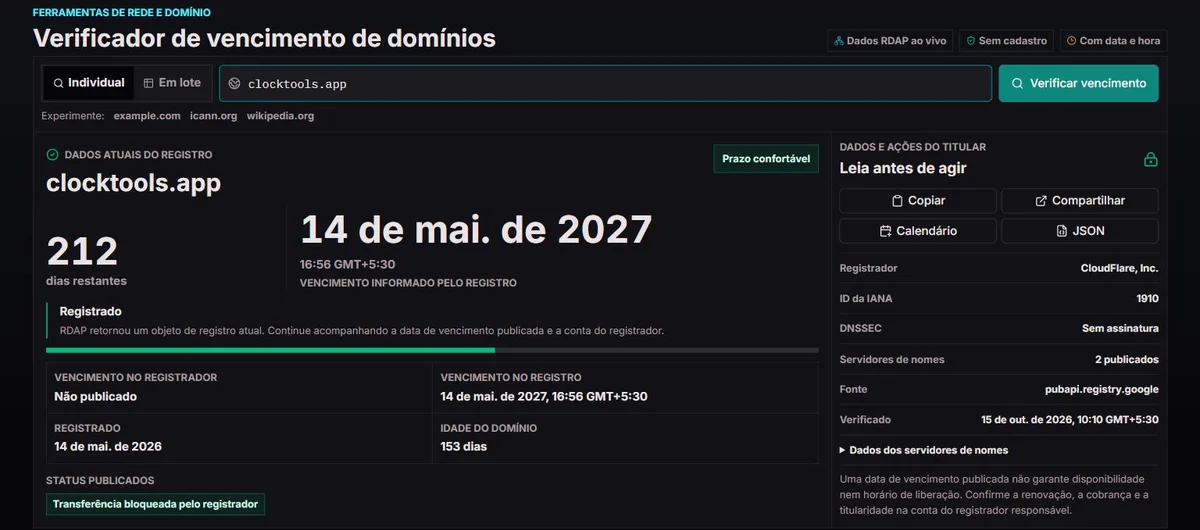Click search icon in Verificar vencimento button

coord(1017,84)
